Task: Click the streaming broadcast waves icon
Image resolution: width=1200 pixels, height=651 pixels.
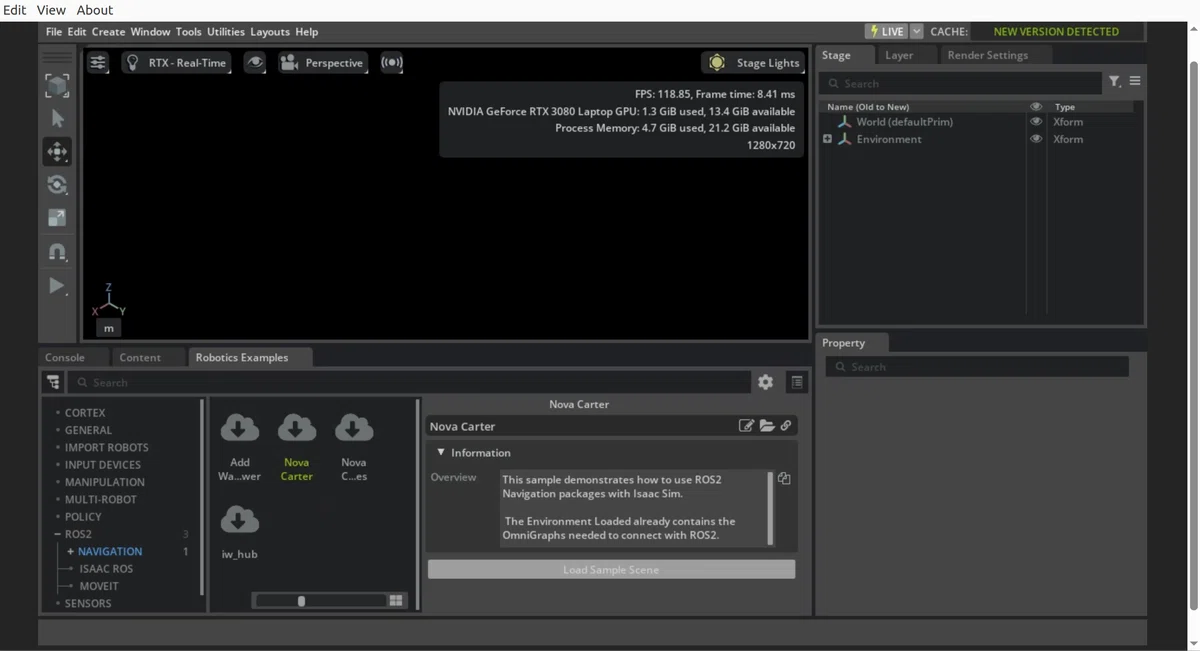Action: pos(392,63)
